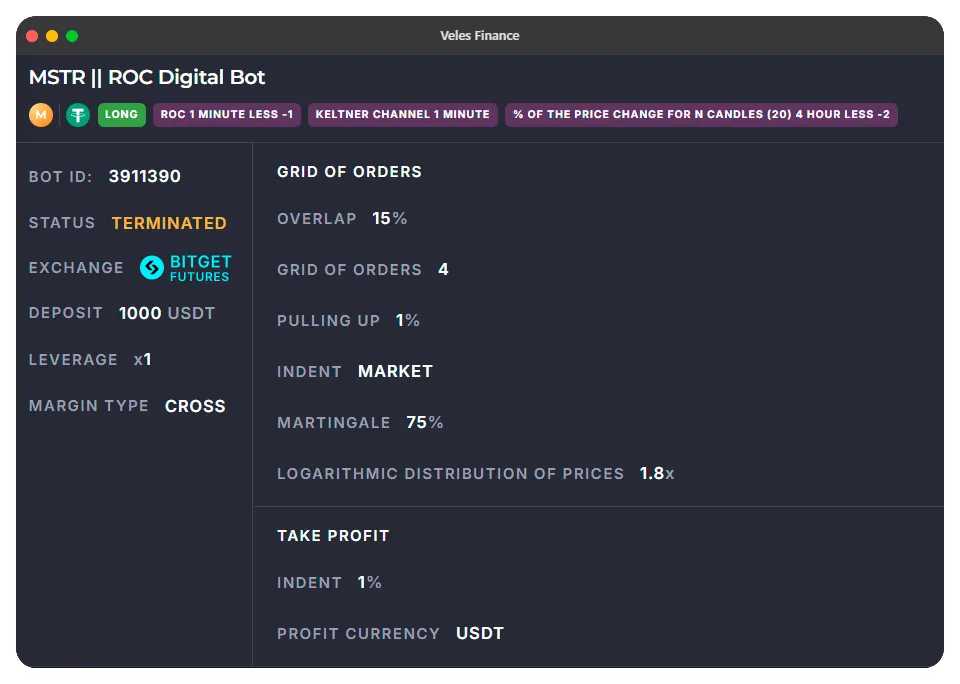Click the logarithmic distribution 1.8x value
Viewport: 960px width, 684px height.
coord(657,474)
